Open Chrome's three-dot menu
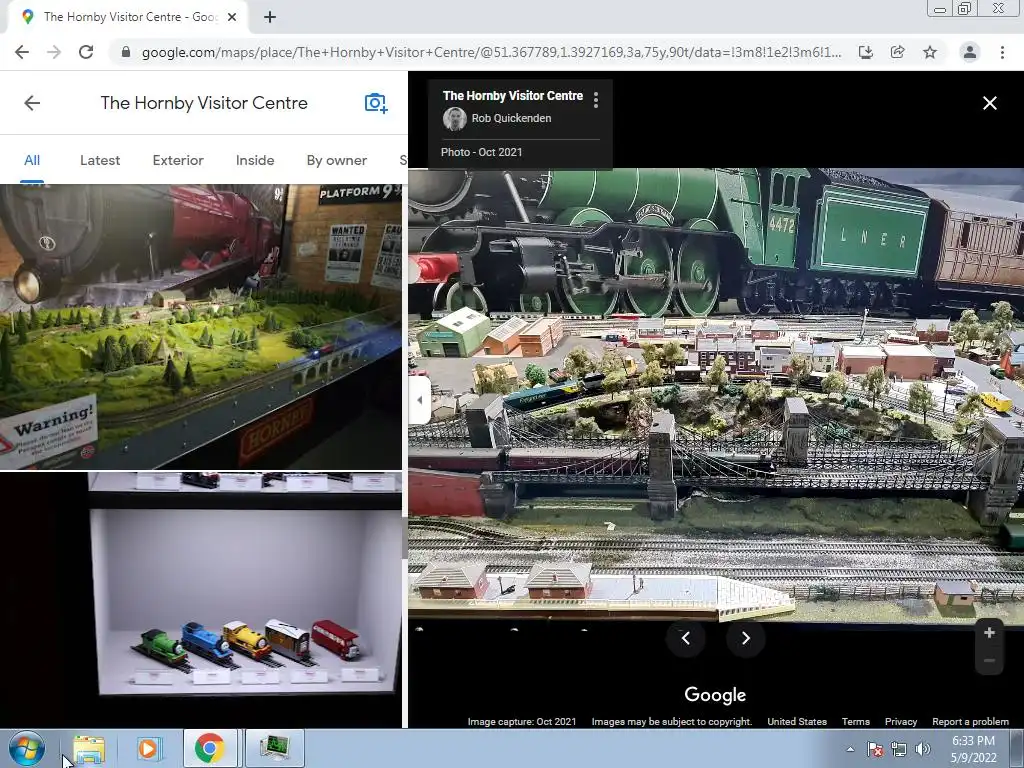The image size is (1024, 768). pos(1002,52)
